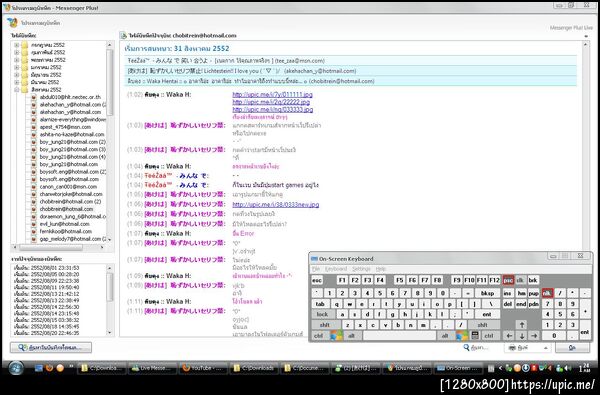This screenshot has height=395, width=600.
Task: Click the context menu key on On-Screen Keyboard
Action: click(x=475, y=336)
